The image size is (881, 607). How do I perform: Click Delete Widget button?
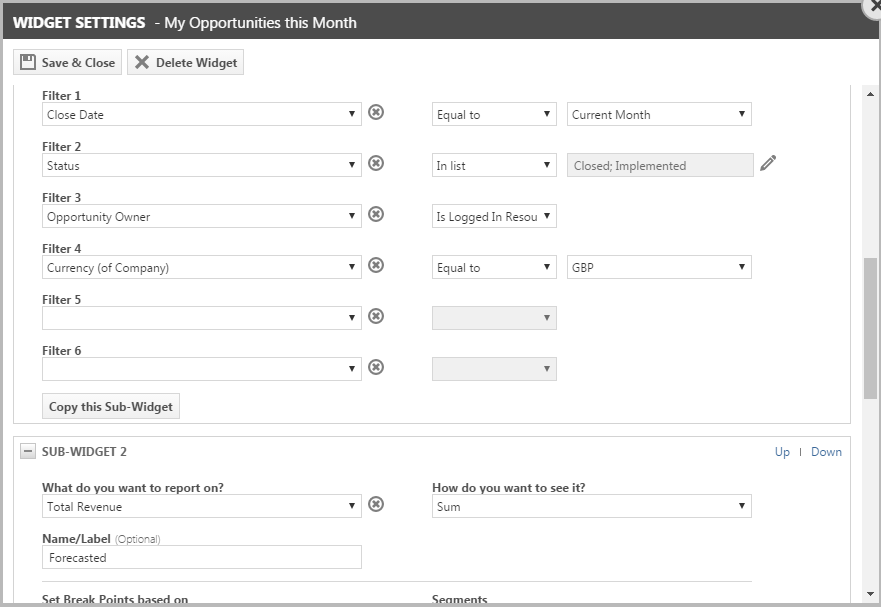click(185, 62)
